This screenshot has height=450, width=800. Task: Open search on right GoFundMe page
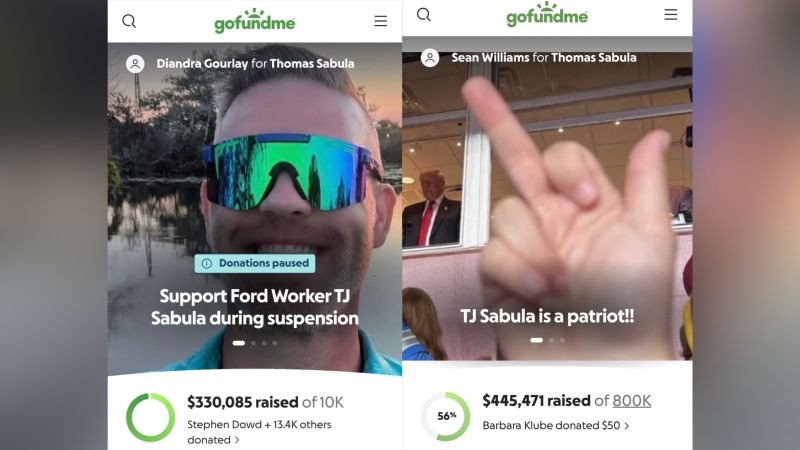[x=424, y=15]
